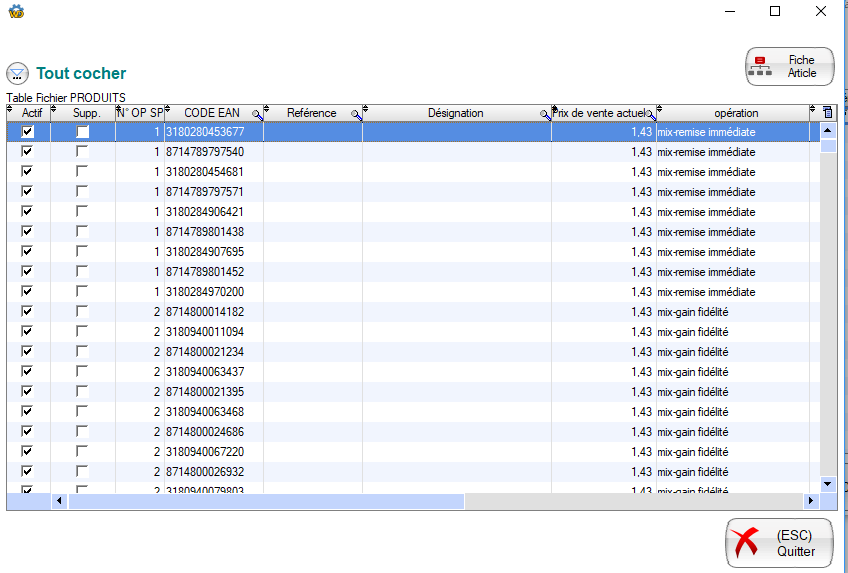Click the application icon in title bar
The height and width of the screenshot is (573, 848).
click(15, 11)
